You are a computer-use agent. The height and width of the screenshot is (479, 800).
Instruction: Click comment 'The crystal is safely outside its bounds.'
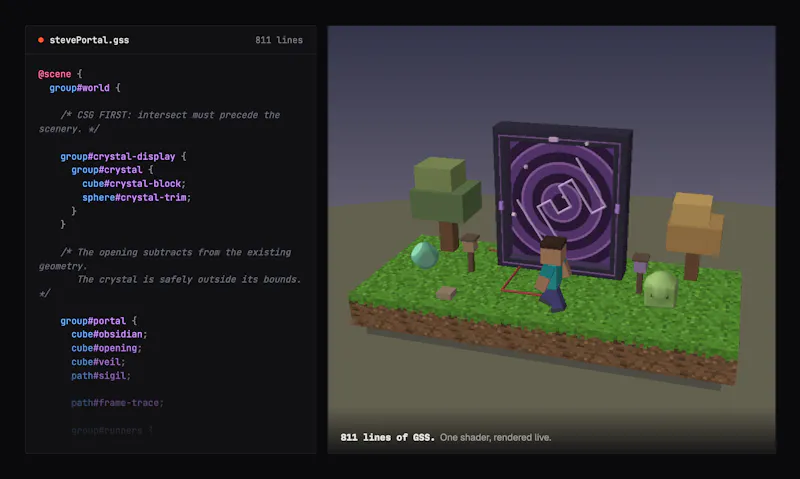(x=189, y=279)
